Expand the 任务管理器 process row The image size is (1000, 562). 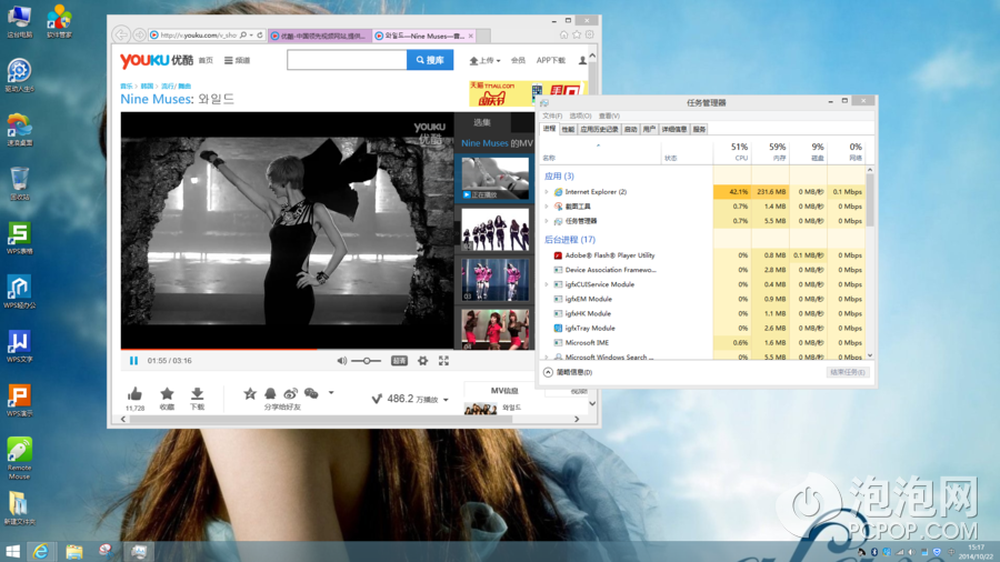coord(547,221)
